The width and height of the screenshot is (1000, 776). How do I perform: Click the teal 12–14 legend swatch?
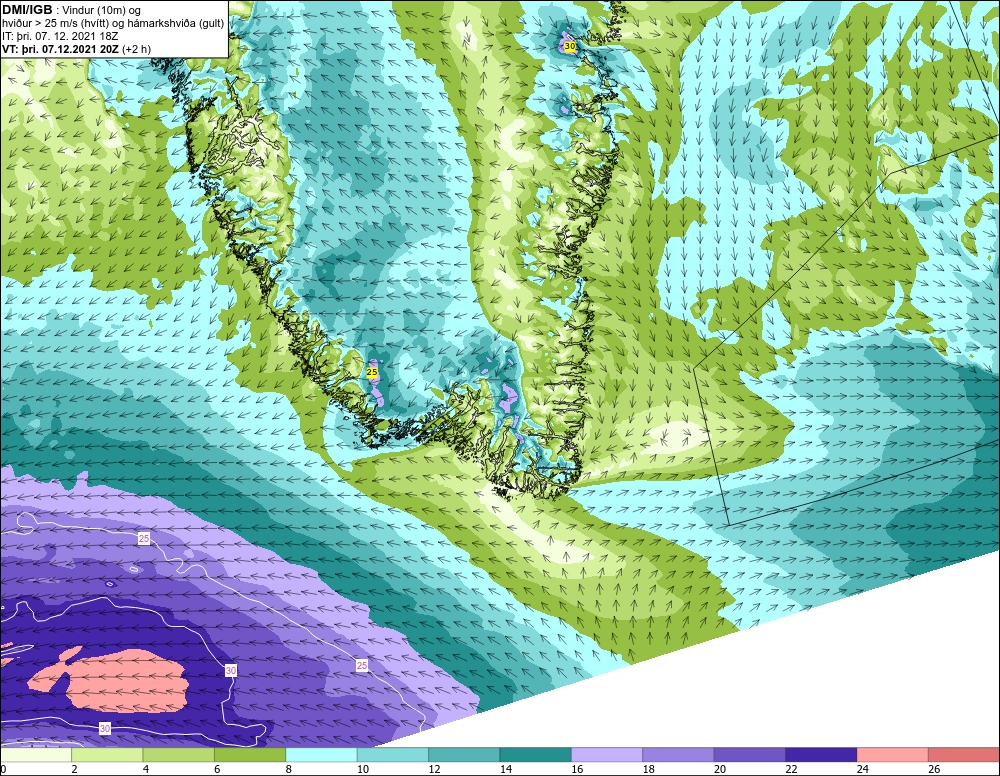point(465,755)
